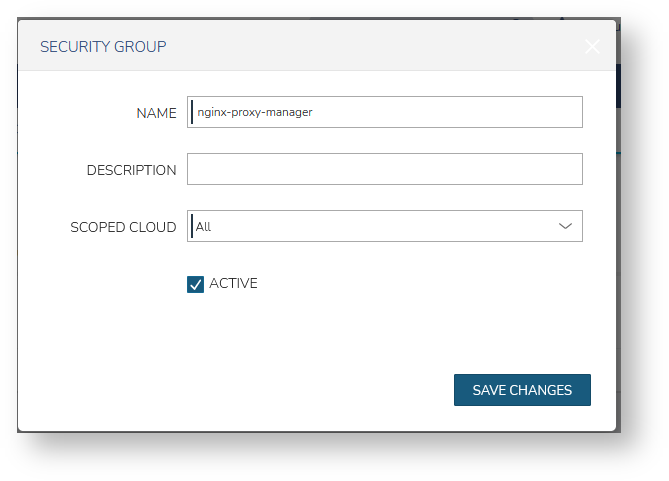Image resolution: width=669 pixels, height=481 pixels.
Task: Click the gray dialog header bar
Action: pyautogui.click(x=350, y=47)
